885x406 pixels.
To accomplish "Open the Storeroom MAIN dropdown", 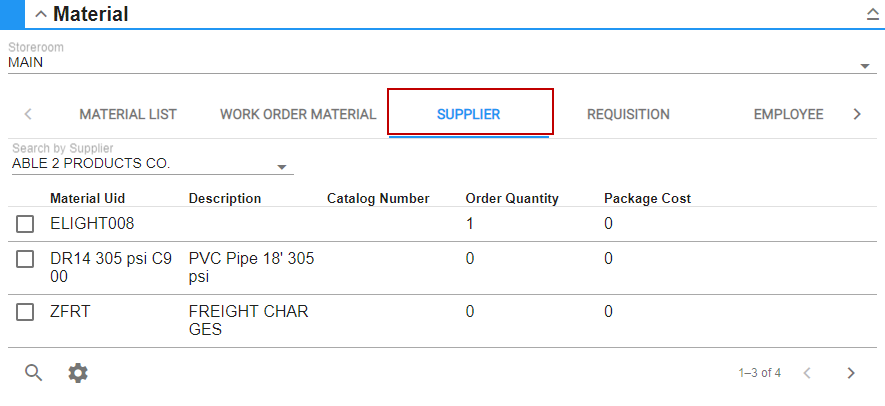I will tap(865, 67).
